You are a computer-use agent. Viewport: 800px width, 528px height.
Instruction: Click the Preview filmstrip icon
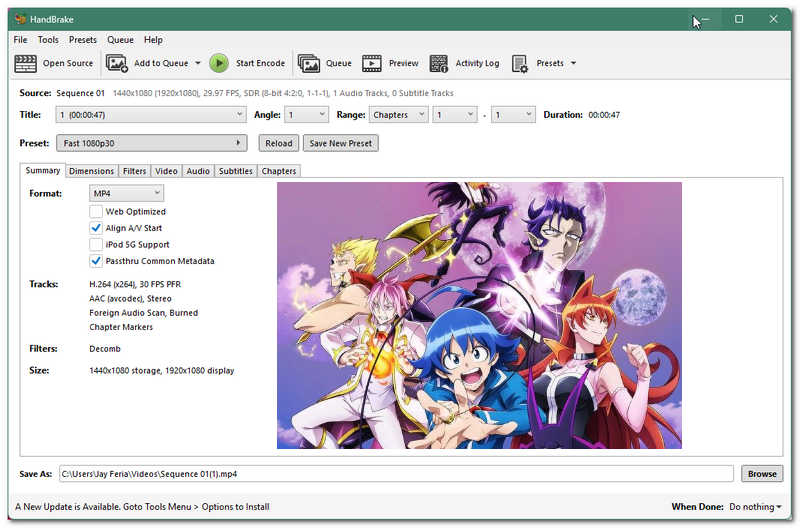(x=371, y=63)
